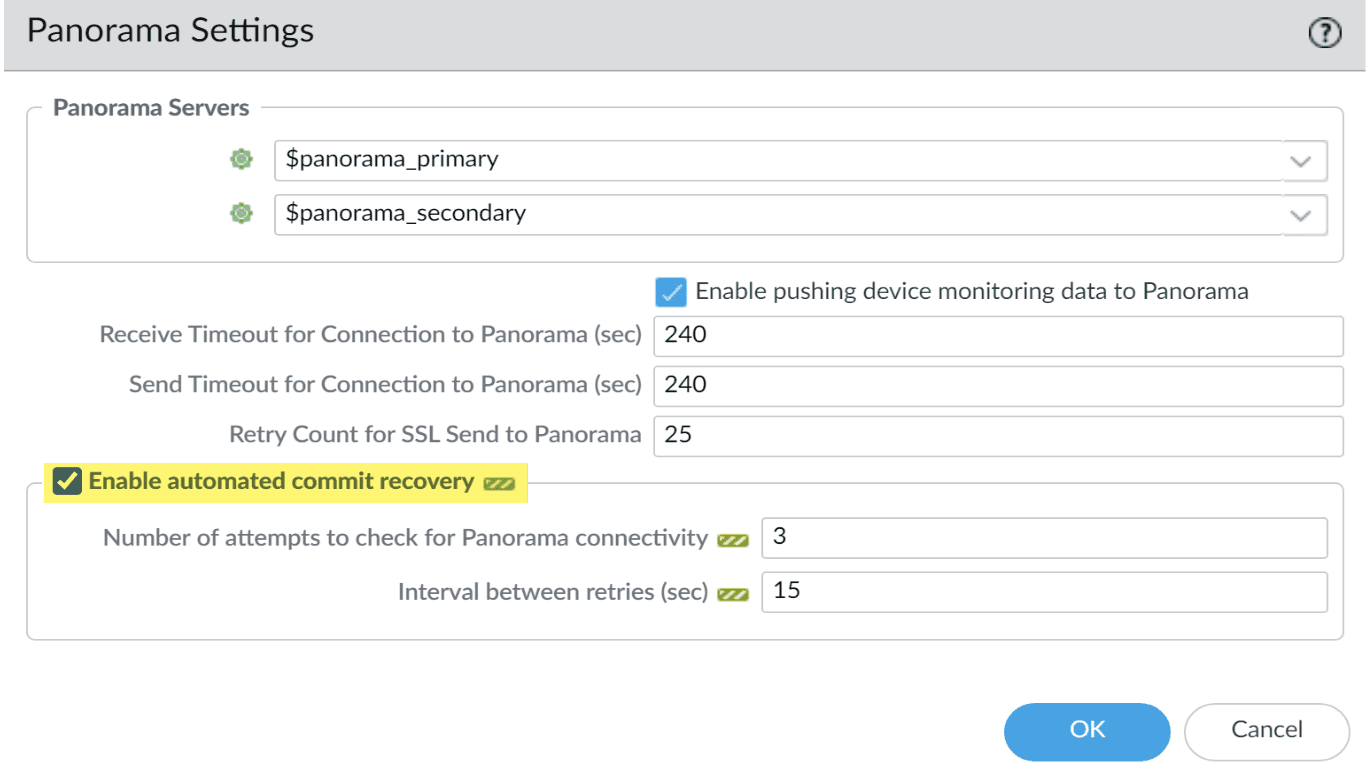Toggle Enable automated commit recovery checkbox
Image resolution: width=1368 pixels, height=764 pixels.
67,482
